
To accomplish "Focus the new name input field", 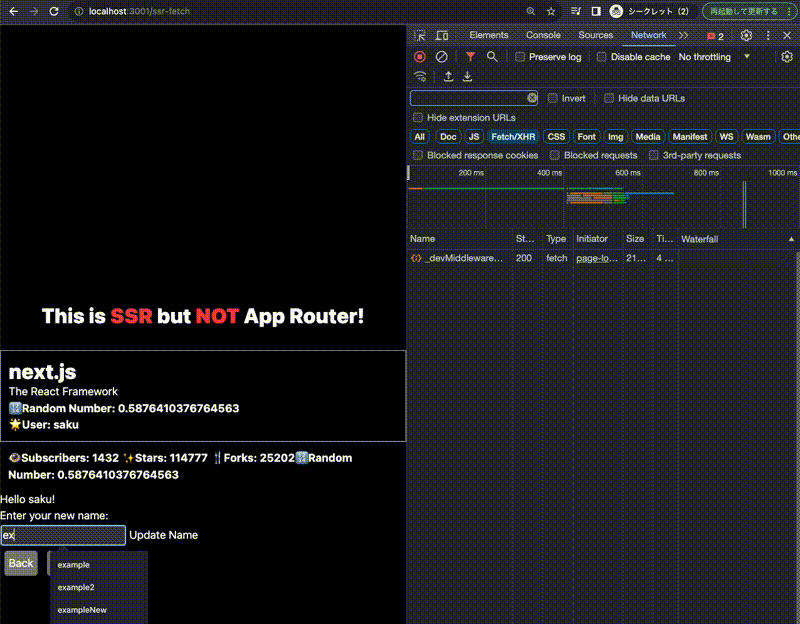I will 63,535.
